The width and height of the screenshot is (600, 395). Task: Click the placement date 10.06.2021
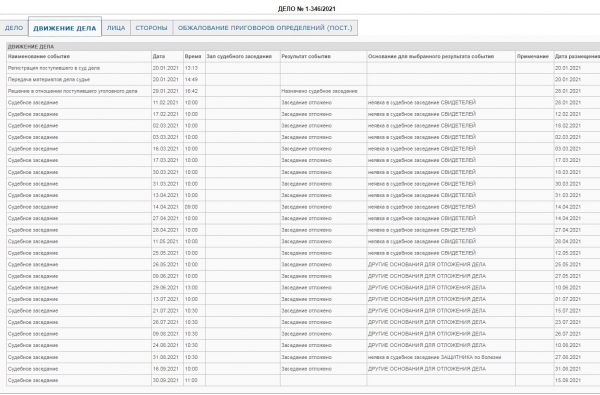(x=568, y=287)
